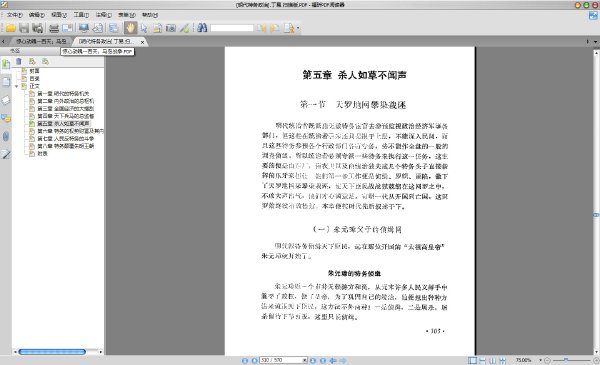Open the 文件 (File) menu

pyautogui.click(x=15, y=15)
